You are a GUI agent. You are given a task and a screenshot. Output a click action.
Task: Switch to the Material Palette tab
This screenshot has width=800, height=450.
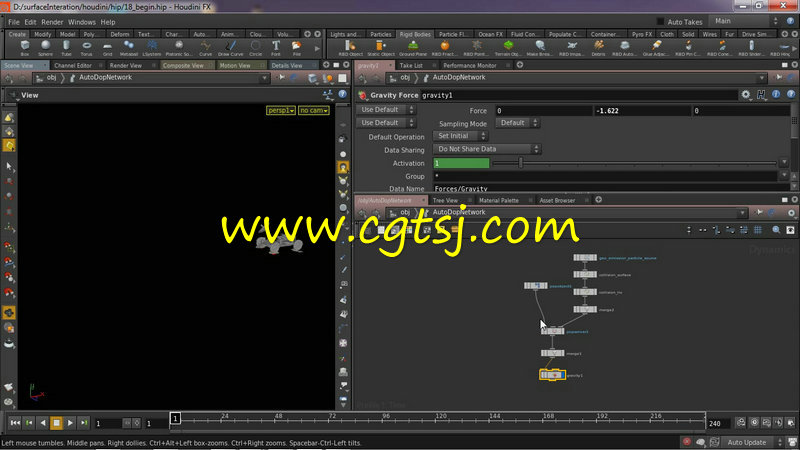point(498,201)
